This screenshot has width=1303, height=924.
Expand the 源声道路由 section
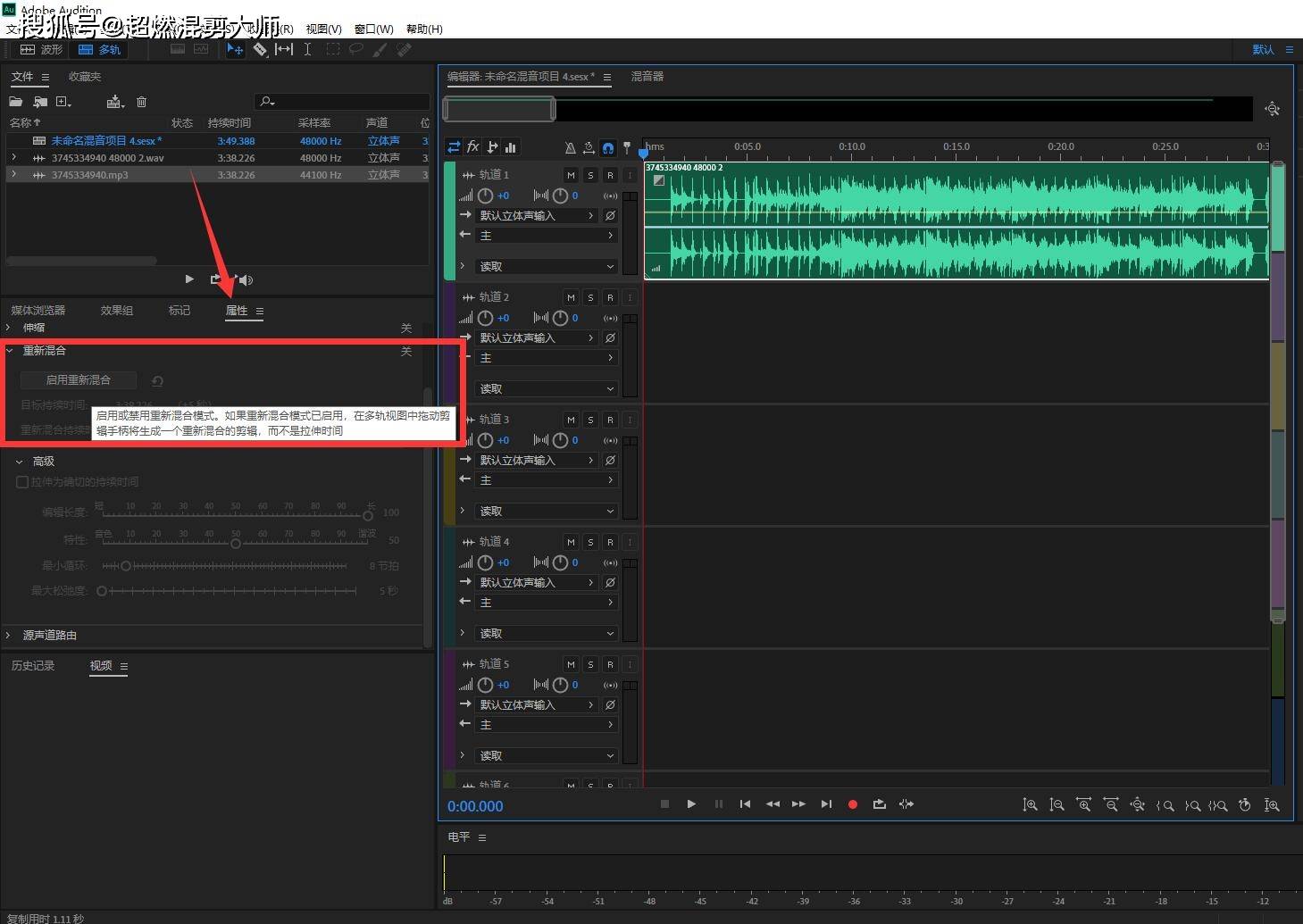tap(8, 636)
